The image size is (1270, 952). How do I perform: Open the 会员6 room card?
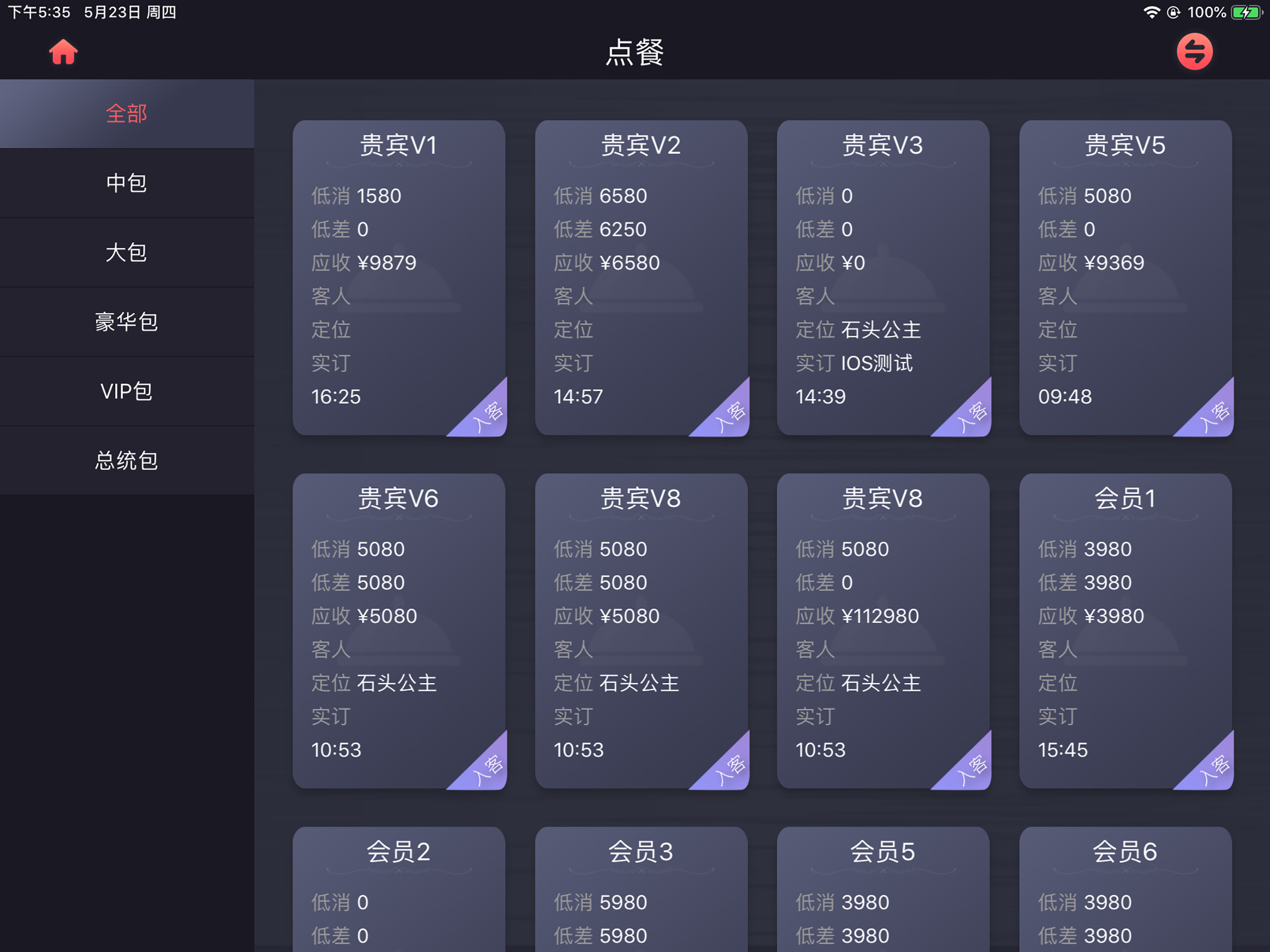coord(1125,889)
